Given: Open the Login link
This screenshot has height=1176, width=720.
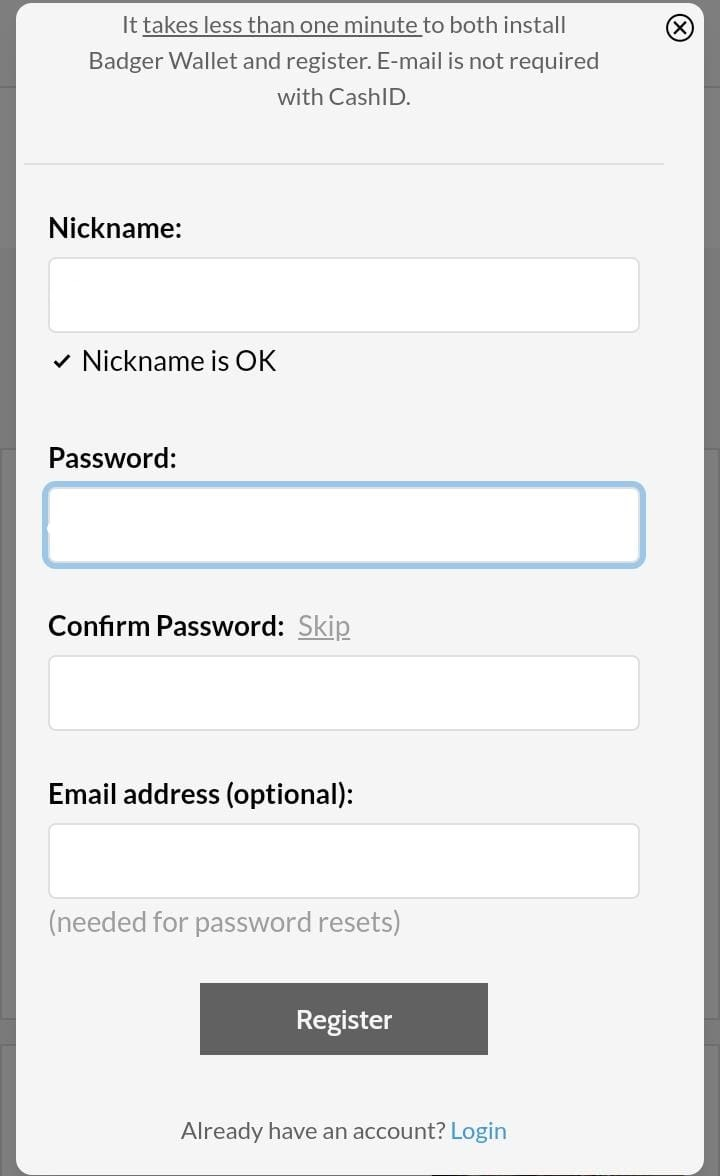Looking at the screenshot, I should [478, 1131].
